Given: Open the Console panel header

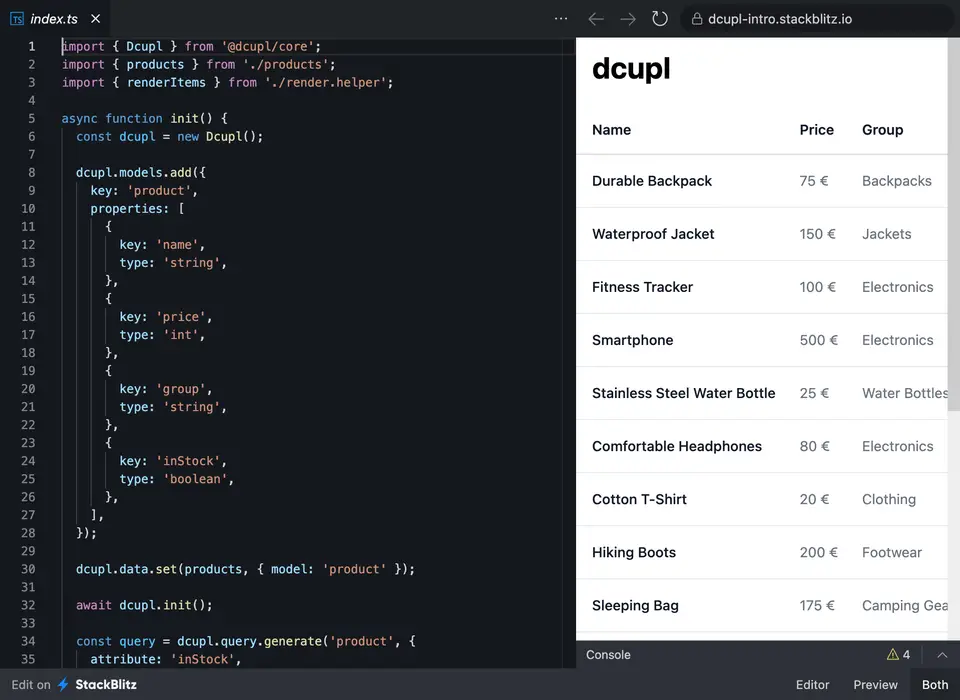Looking at the screenshot, I should [608, 655].
